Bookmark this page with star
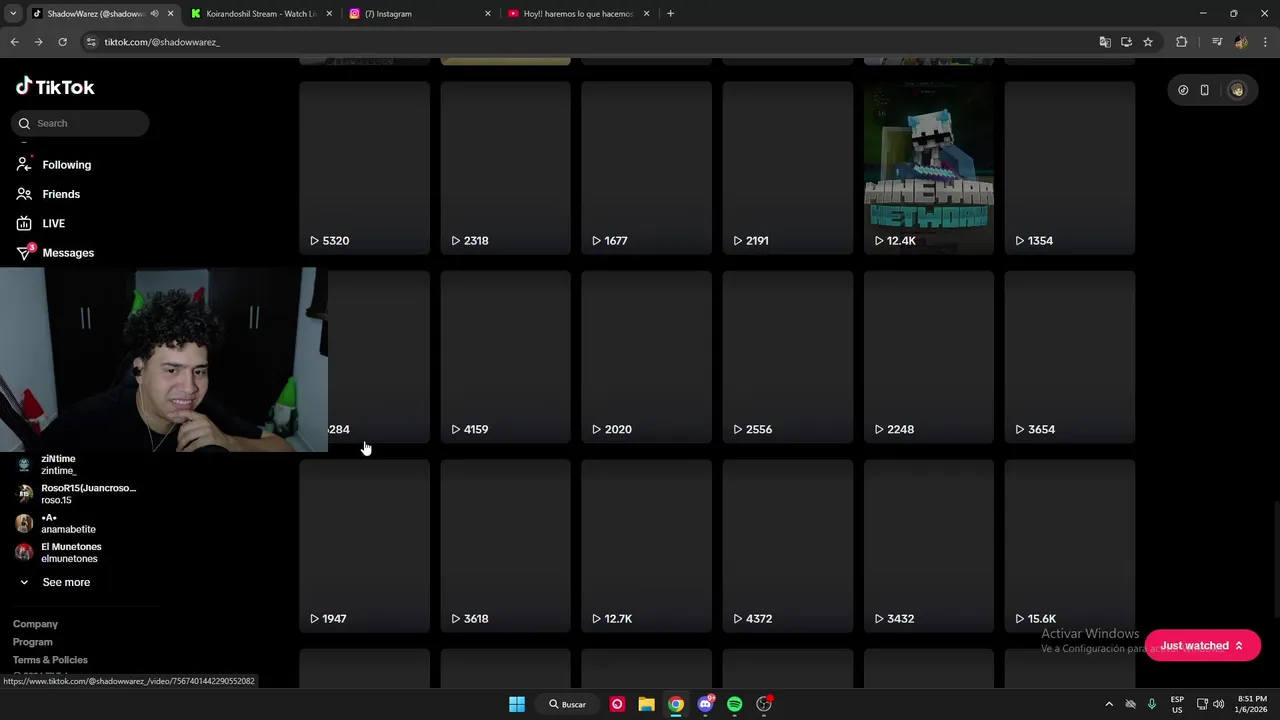 [1148, 42]
